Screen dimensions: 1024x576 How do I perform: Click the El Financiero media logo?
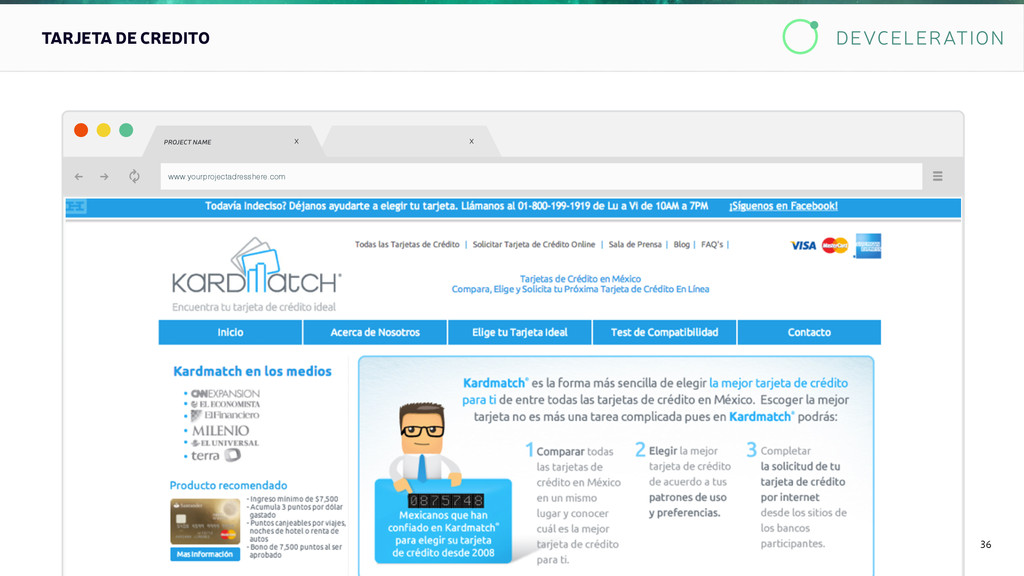(x=225, y=415)
